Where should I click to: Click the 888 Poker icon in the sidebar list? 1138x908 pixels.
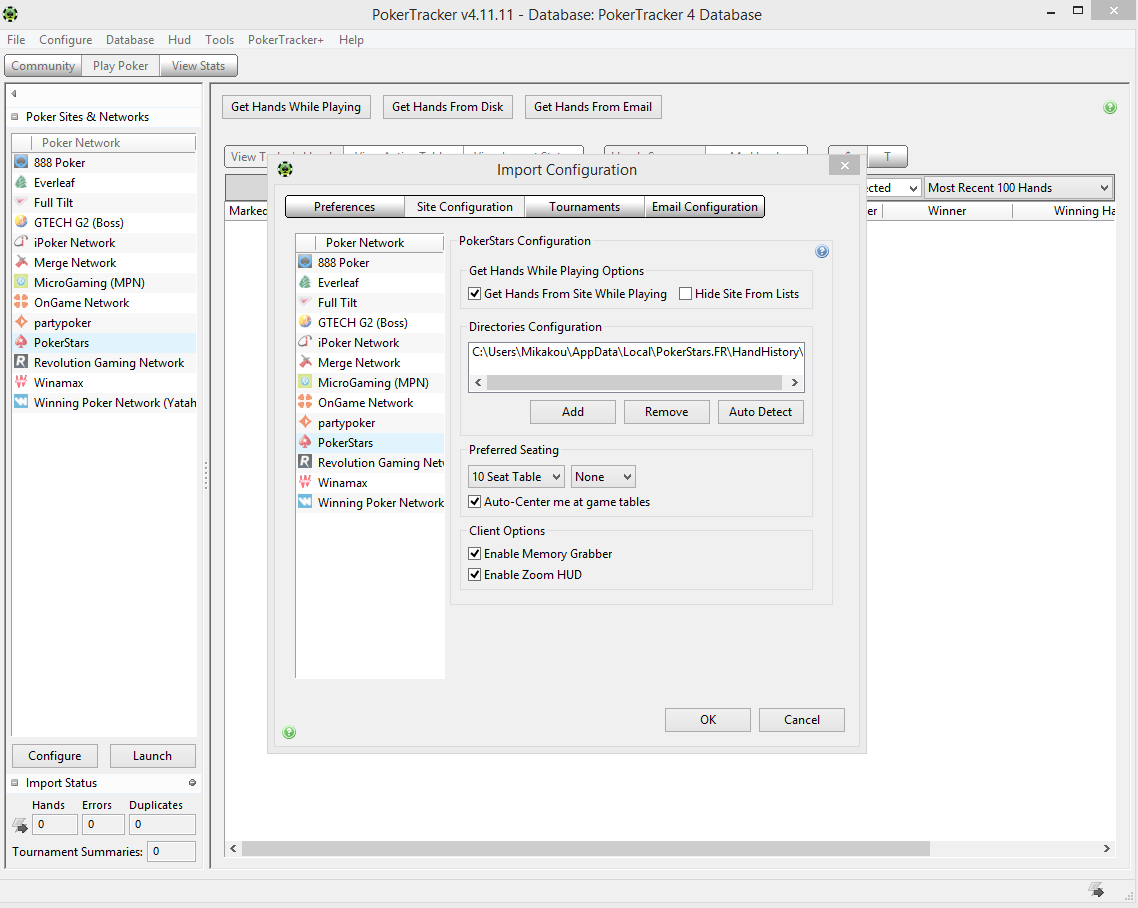coord(21,162)
